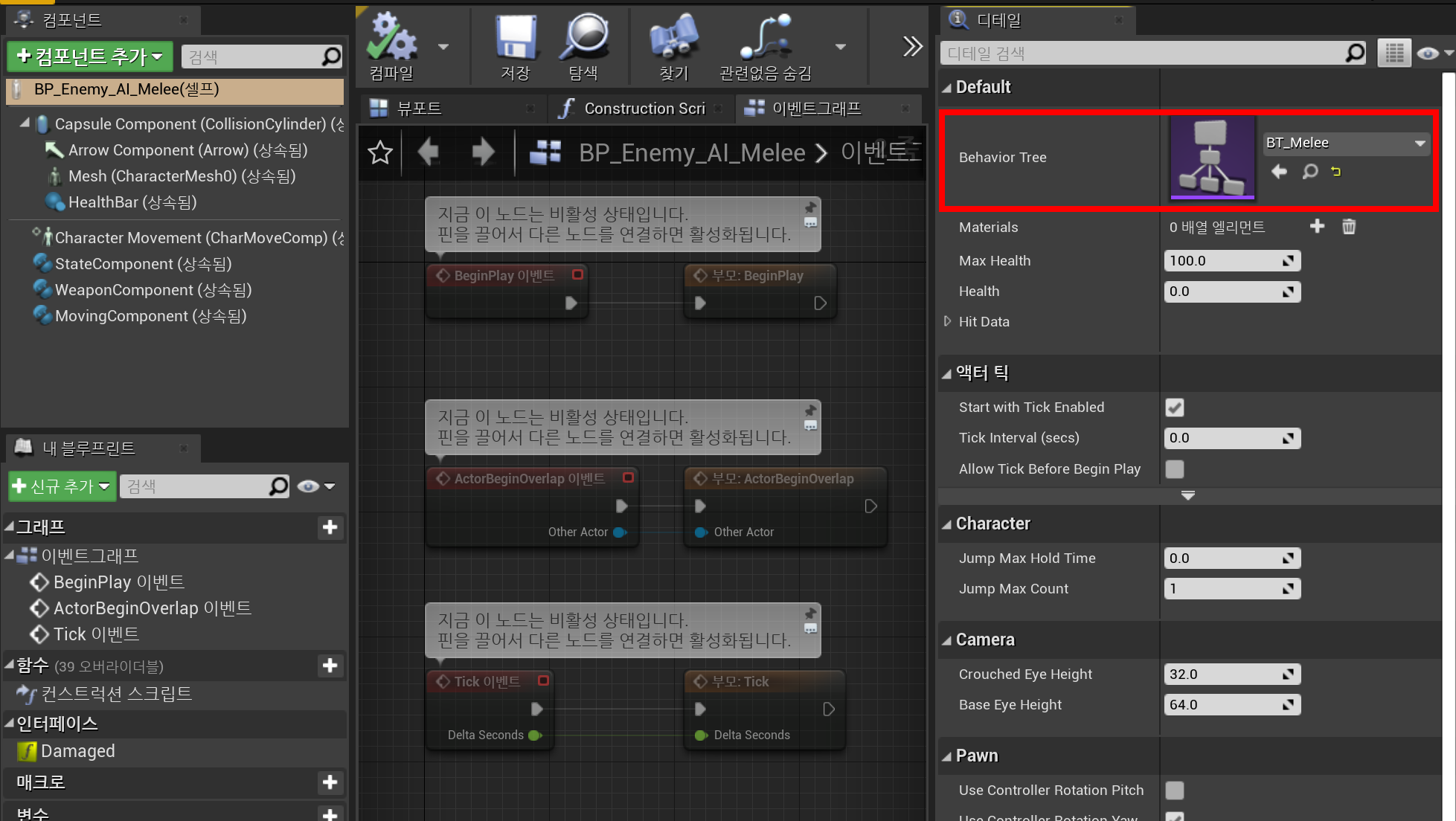
Task: Click the Save (저장) floppy disk icon
Action: pyautogui.click(x=516, y=37)
